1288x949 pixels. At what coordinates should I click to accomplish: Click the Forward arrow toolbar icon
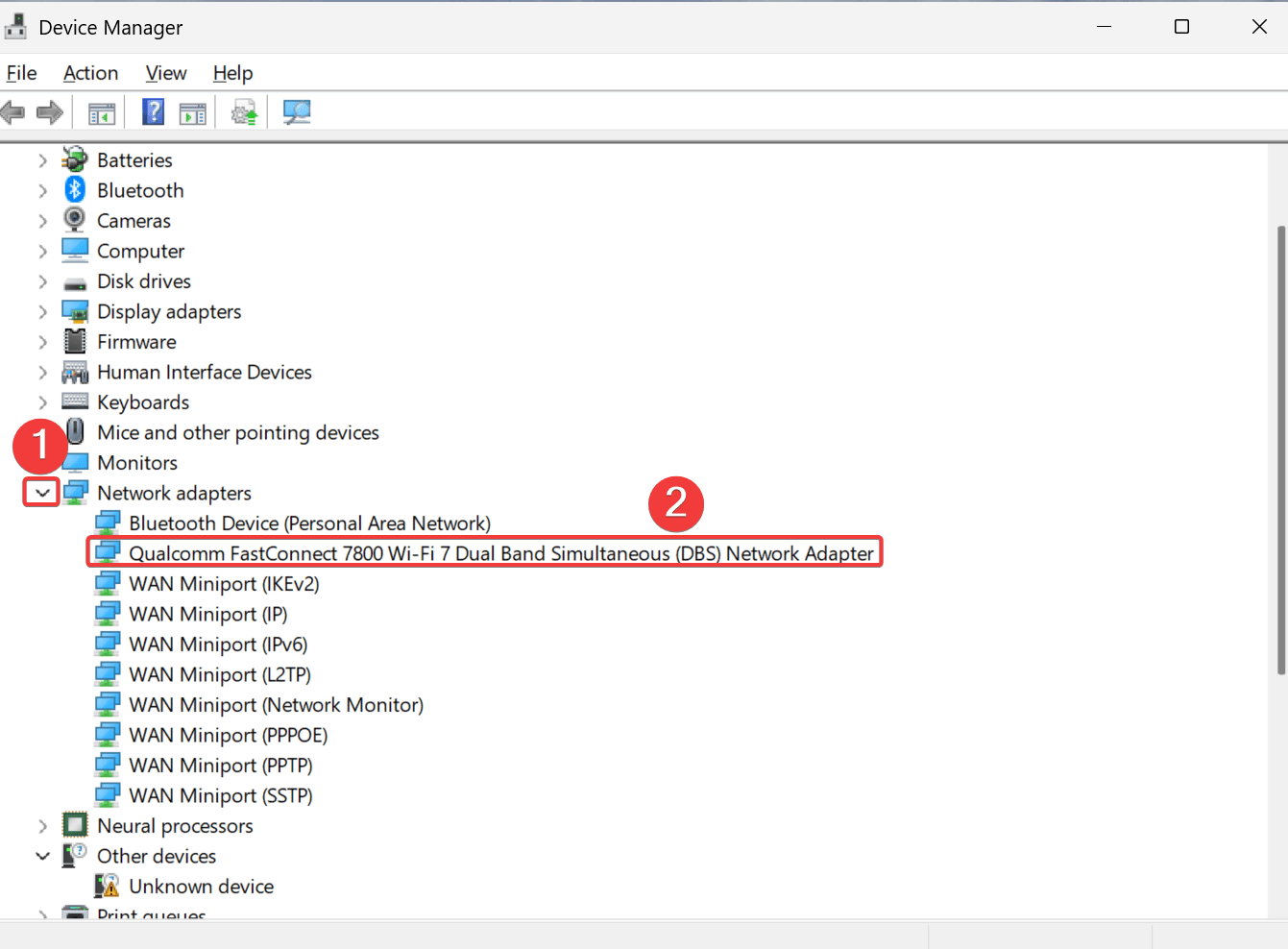[50, 112]
